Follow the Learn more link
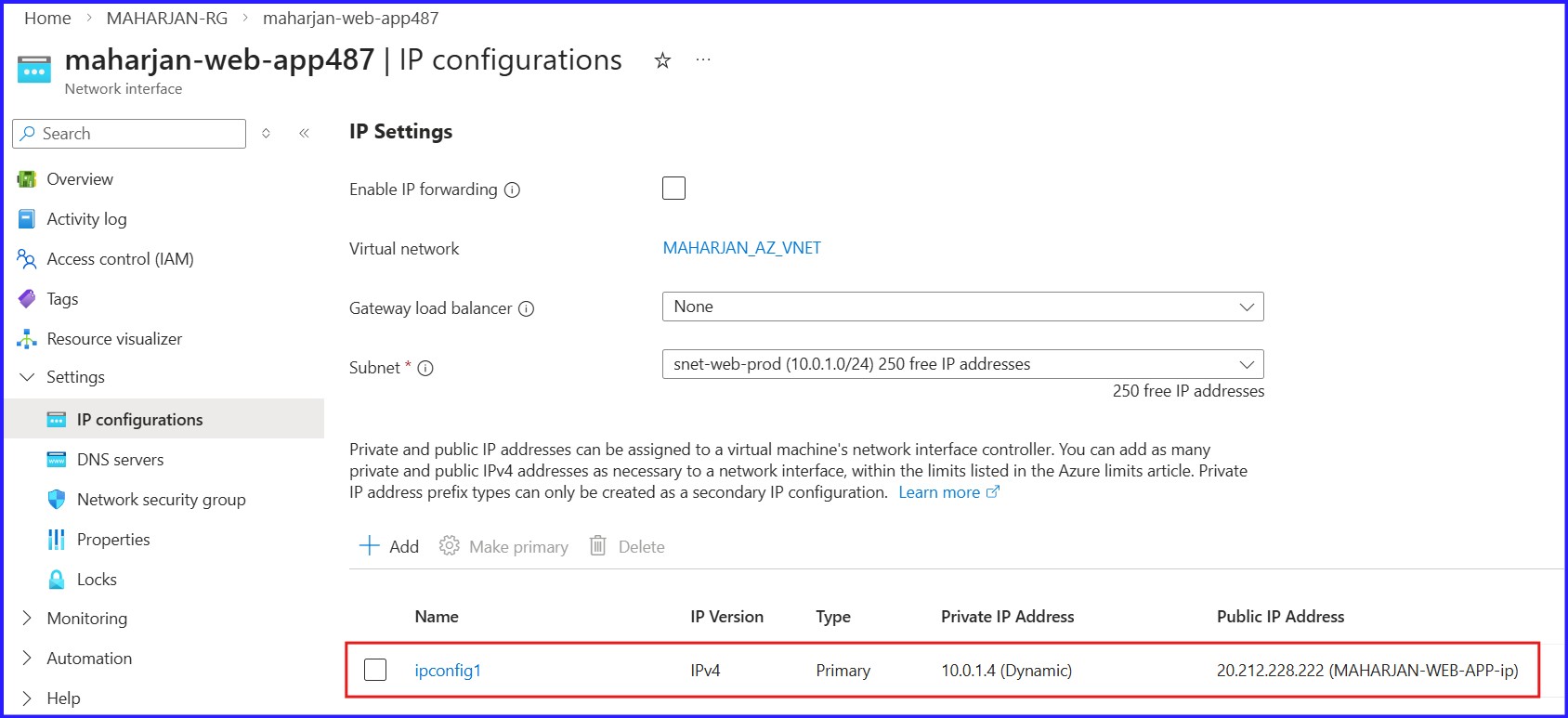The height and width of the screenshot is (718, 1568). 941,491
